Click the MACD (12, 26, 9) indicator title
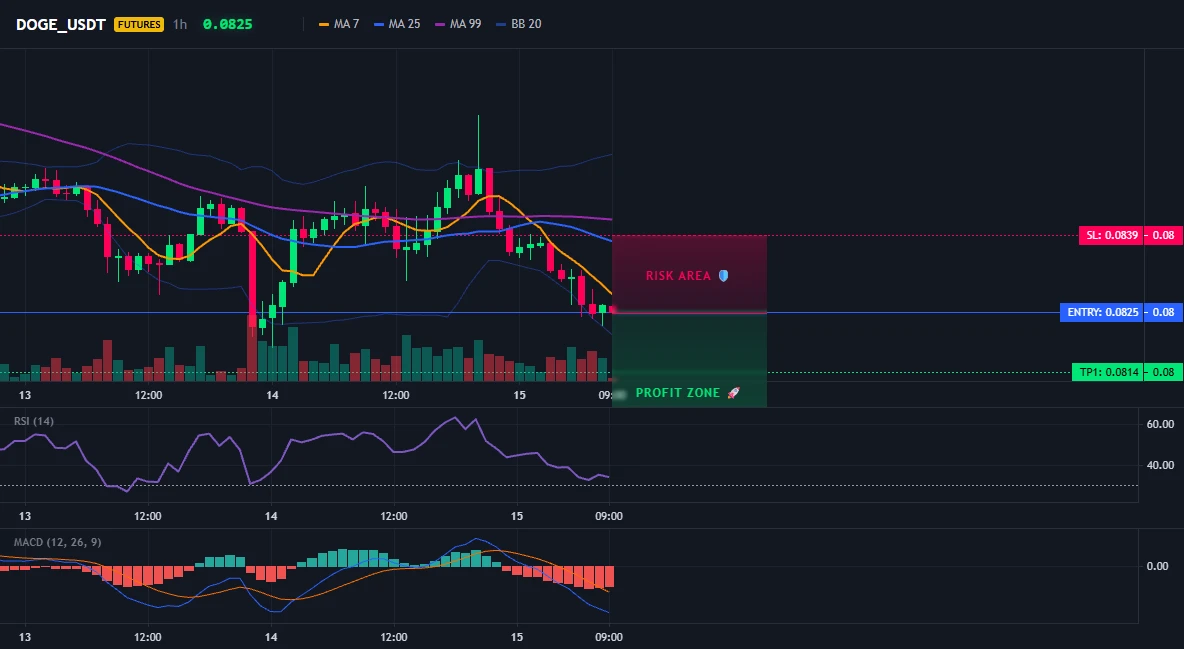 57,542
